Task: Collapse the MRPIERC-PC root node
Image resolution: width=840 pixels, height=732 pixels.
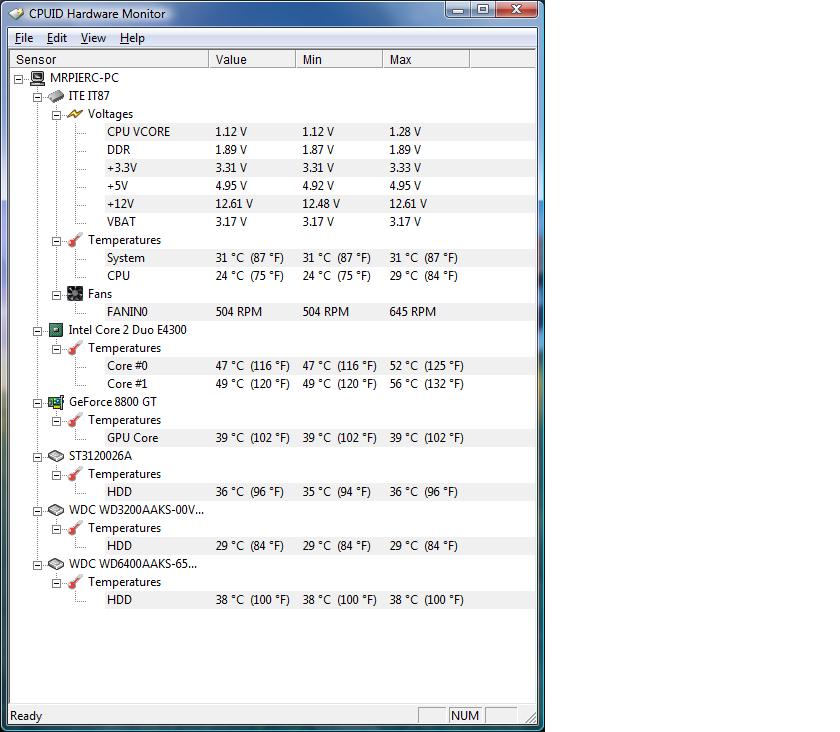Action: [19, 79]
